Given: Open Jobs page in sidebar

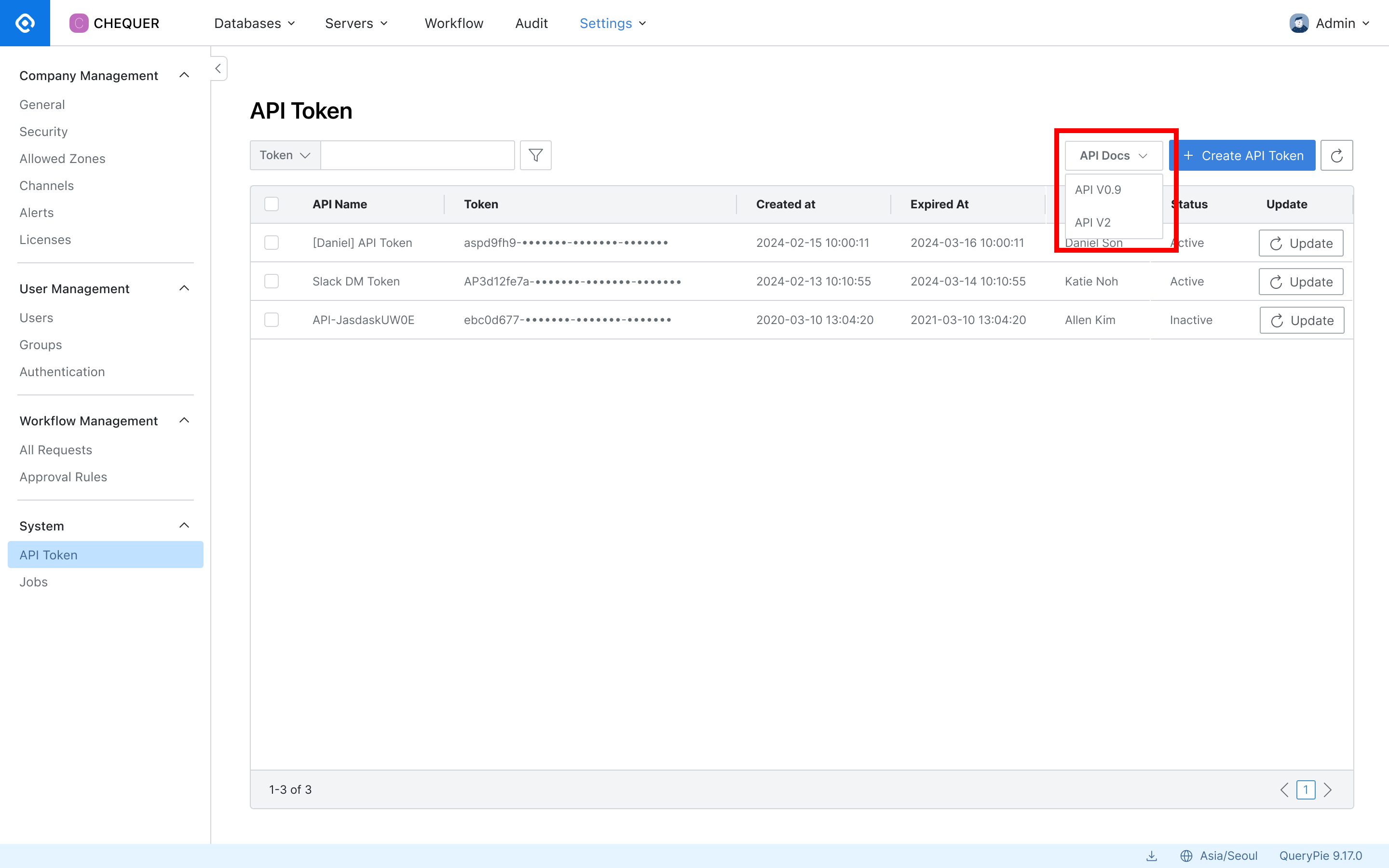Looking at the screenshot, I should 33,582.
